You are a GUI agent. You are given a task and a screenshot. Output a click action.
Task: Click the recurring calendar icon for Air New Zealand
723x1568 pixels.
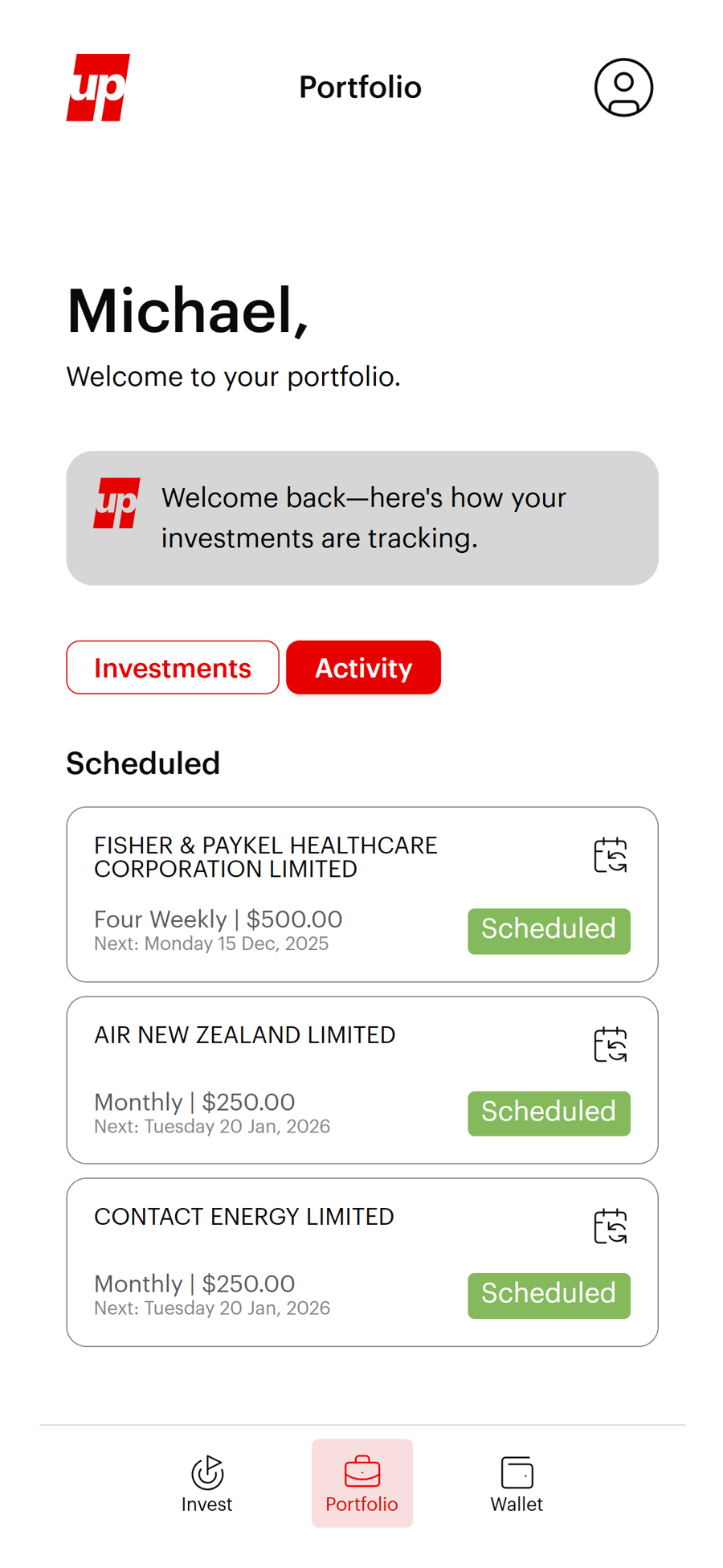pos(611,1044)
